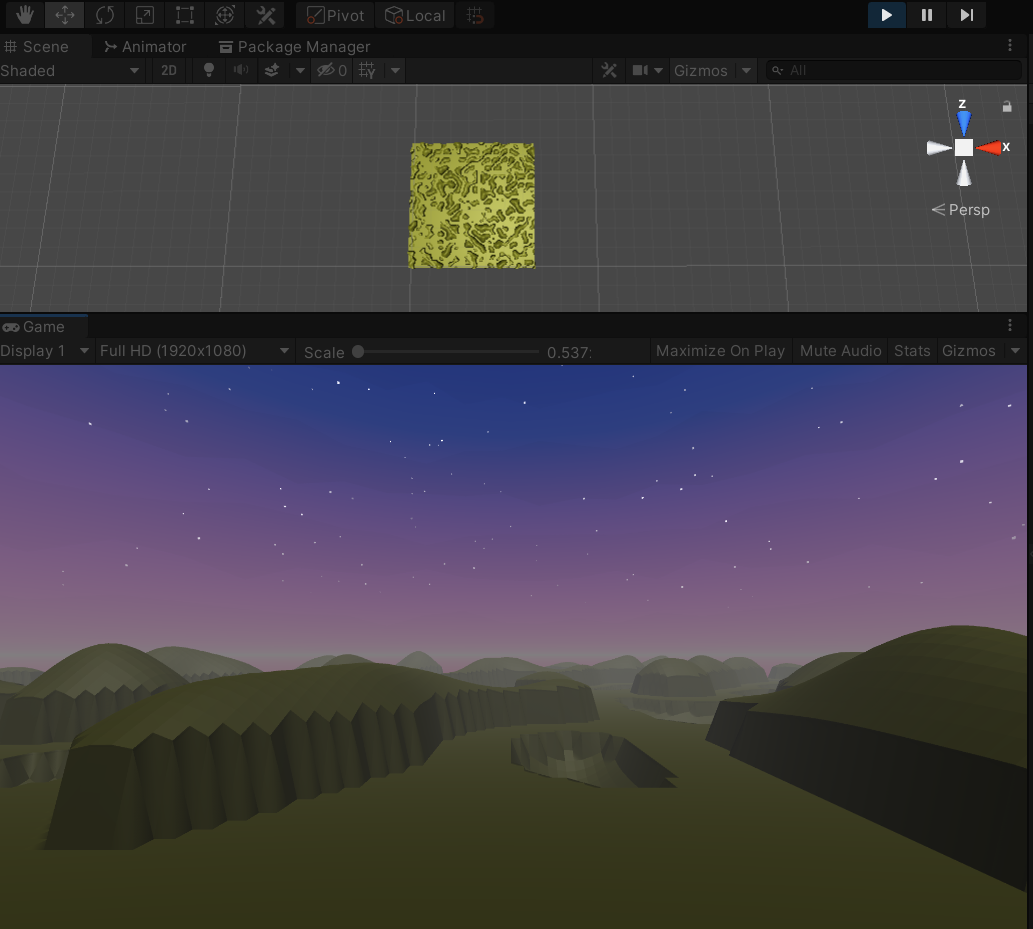Toggle Scene view Gizmos button

click(x=701, y=70)
